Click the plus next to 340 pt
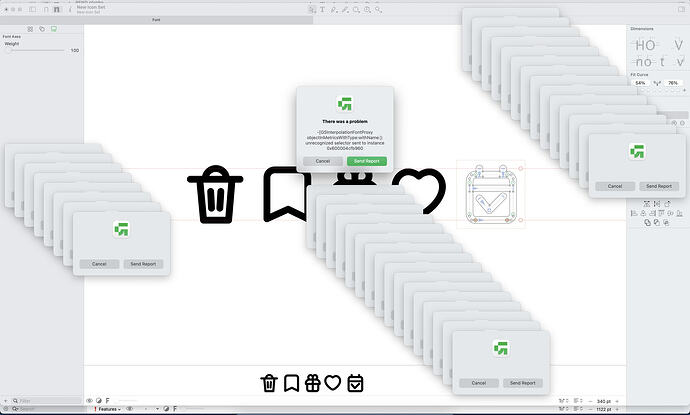This screenshot has height=415, width=690. [617, 401]
